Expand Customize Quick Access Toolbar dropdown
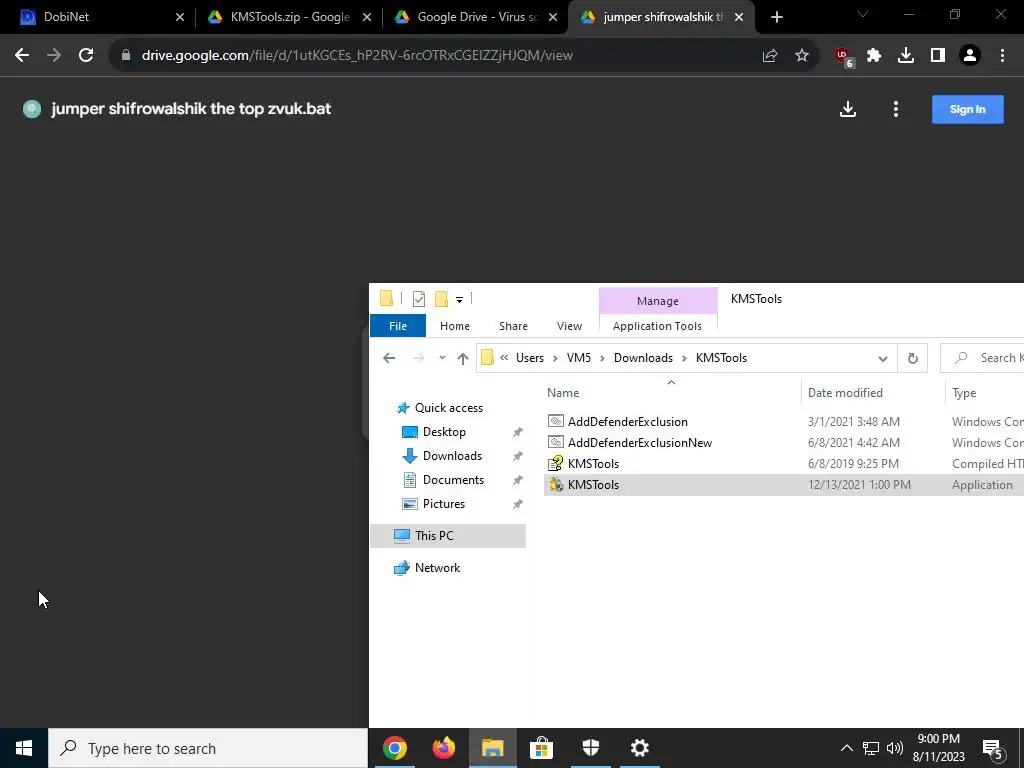The height and width of the screenshot is (768, 1024). [x=459, y=300]
